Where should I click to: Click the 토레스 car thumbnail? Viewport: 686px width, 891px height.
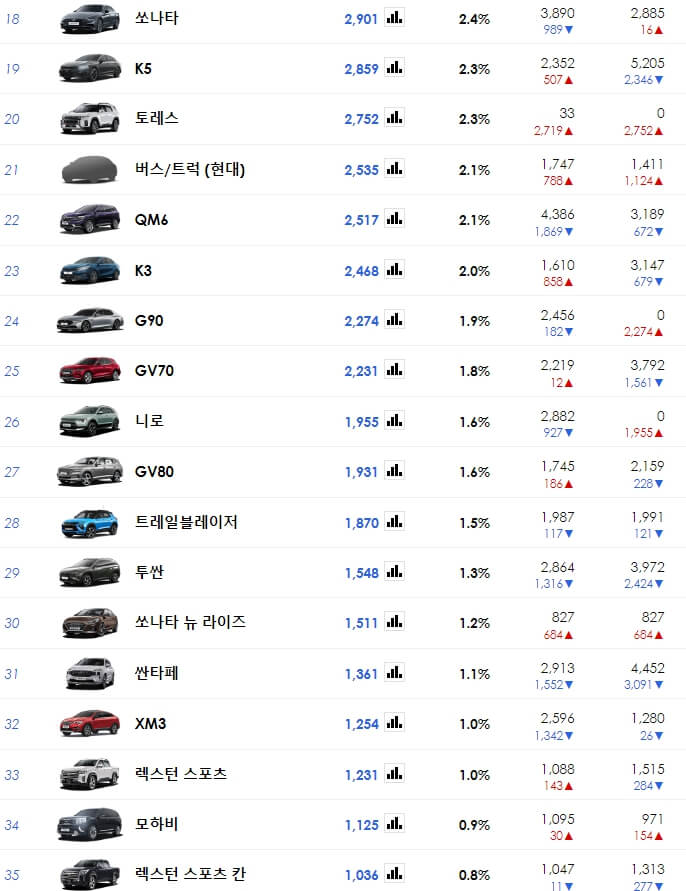coord(90,118)
